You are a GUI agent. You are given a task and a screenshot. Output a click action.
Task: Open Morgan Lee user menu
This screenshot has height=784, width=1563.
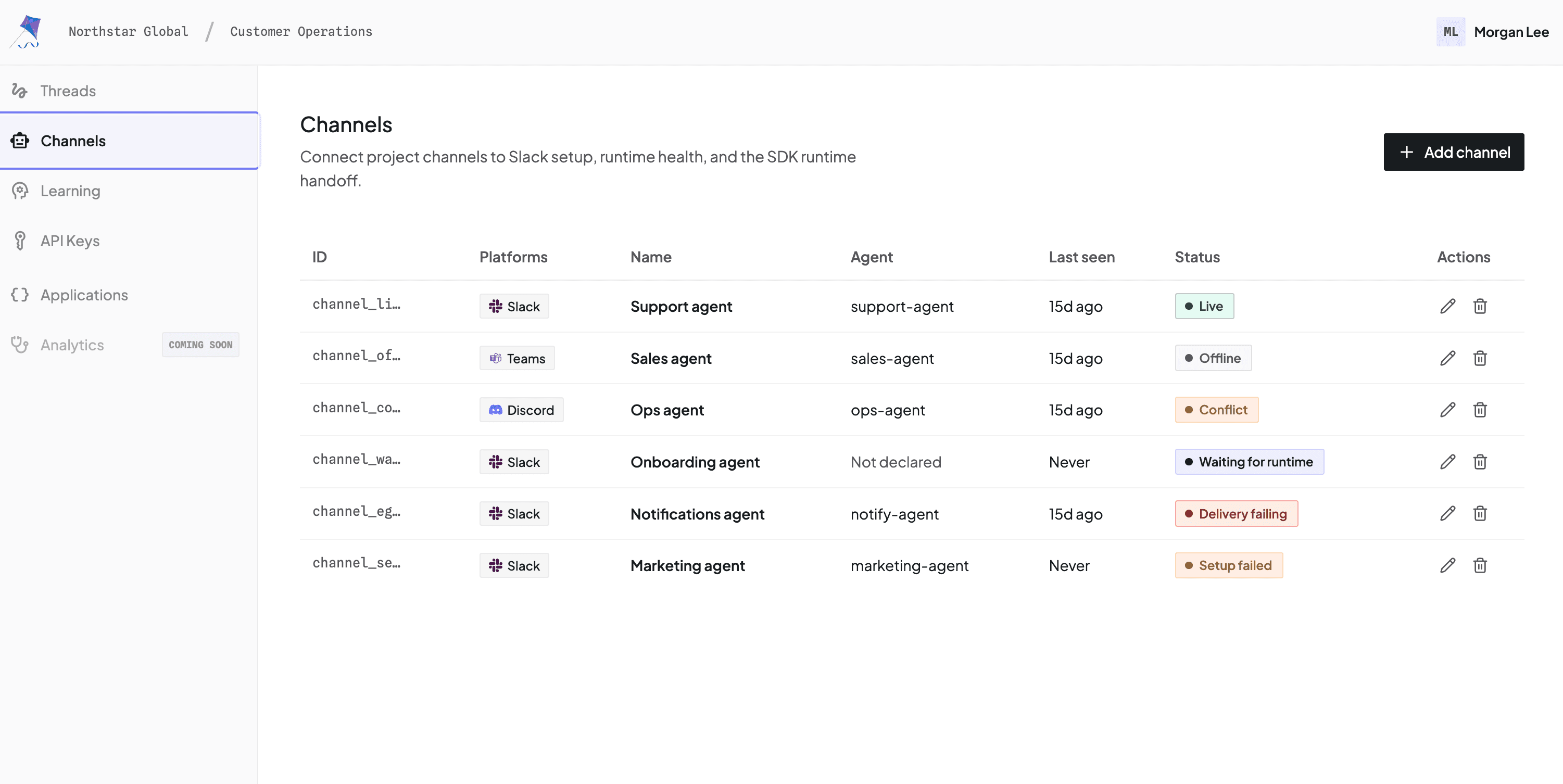1492,32
